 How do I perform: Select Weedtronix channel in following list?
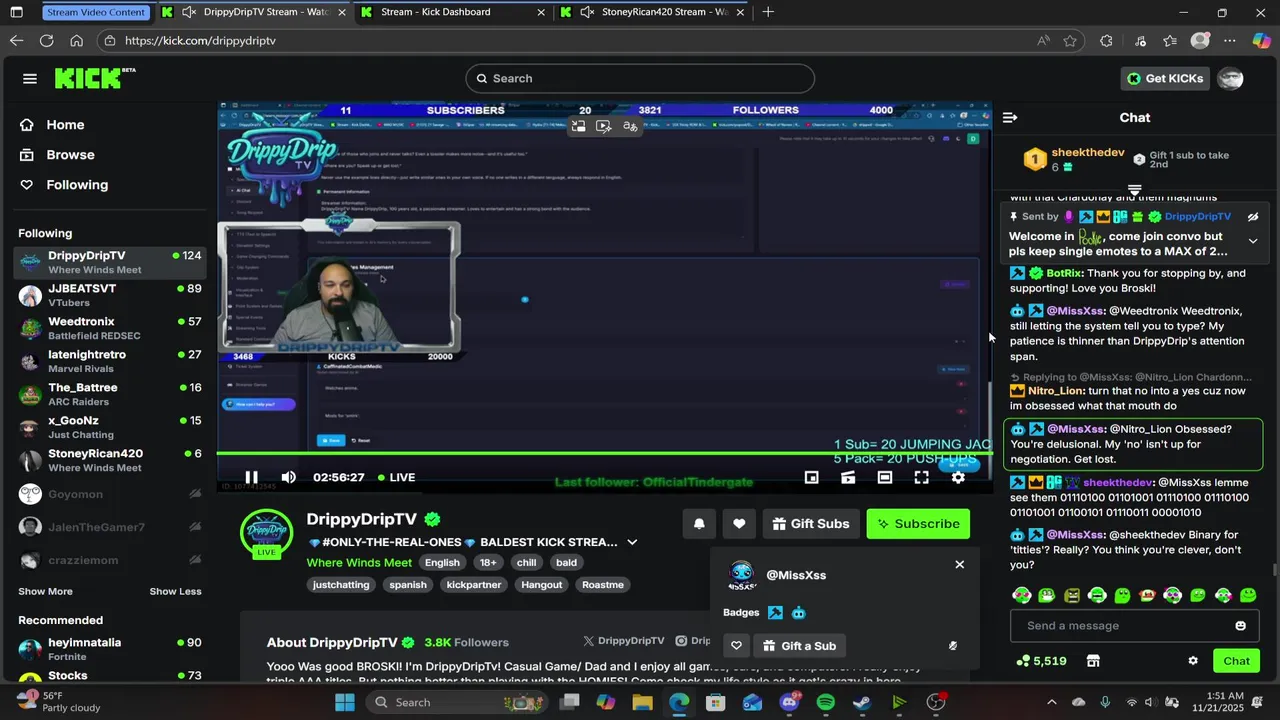tap(110, 328)
